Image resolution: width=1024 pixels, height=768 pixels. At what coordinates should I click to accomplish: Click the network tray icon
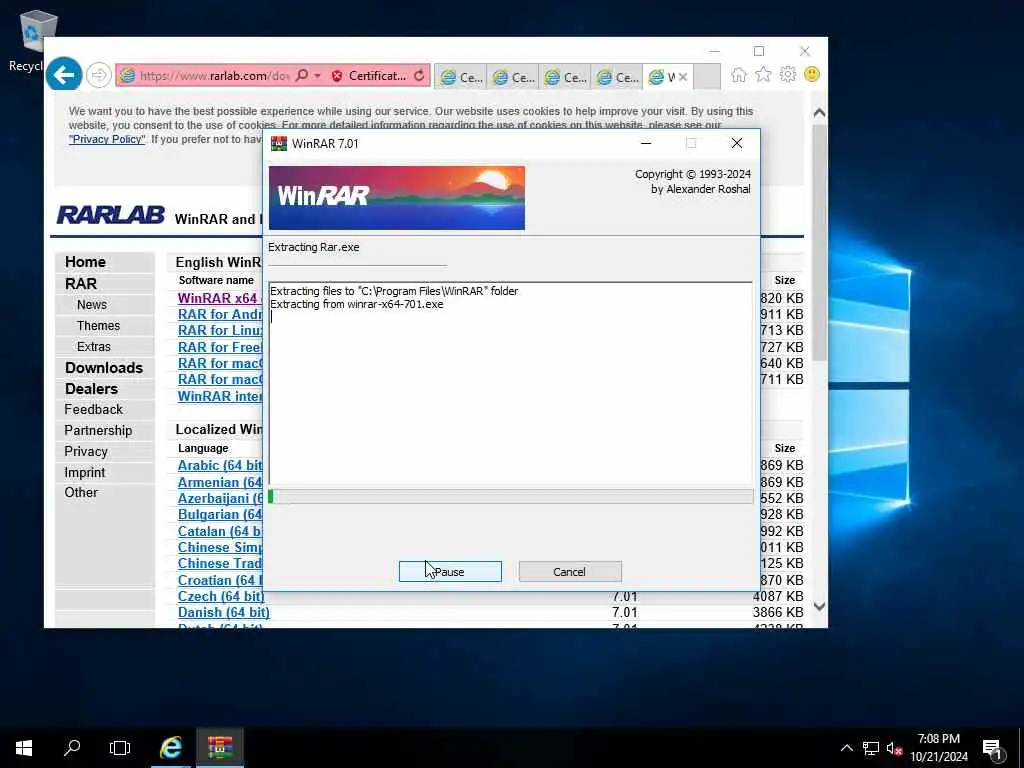coord(871,748)
